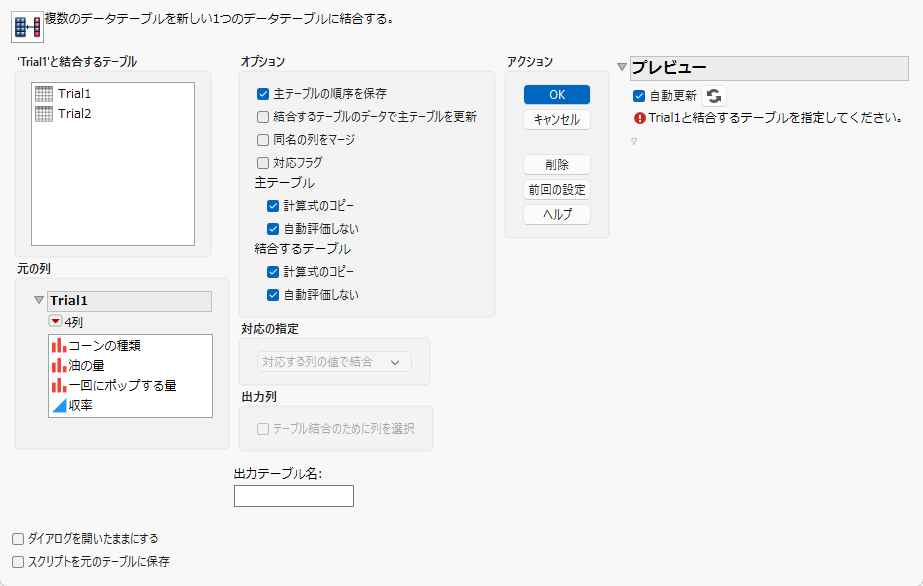This screenshot has height=586, width=923.
Task: Click the キャンセル button
Action: point(557,119)
